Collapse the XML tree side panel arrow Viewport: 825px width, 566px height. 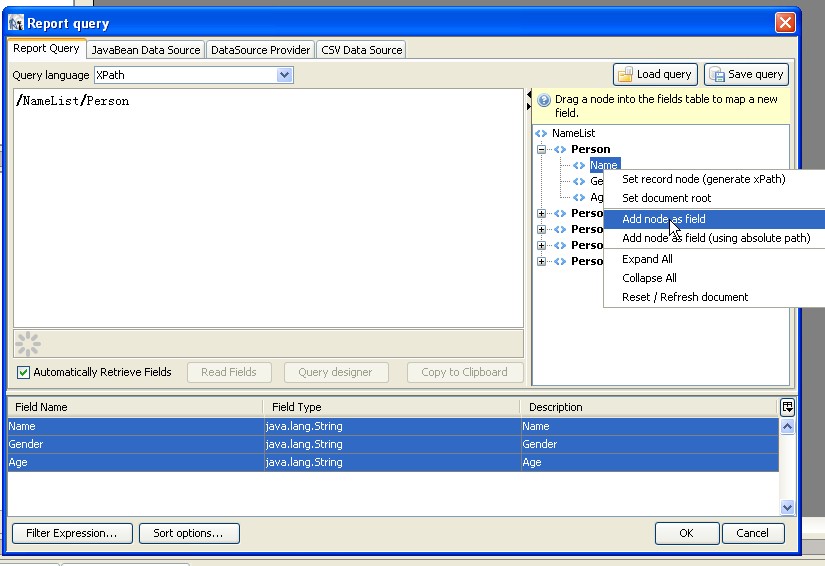pos(529,106)
